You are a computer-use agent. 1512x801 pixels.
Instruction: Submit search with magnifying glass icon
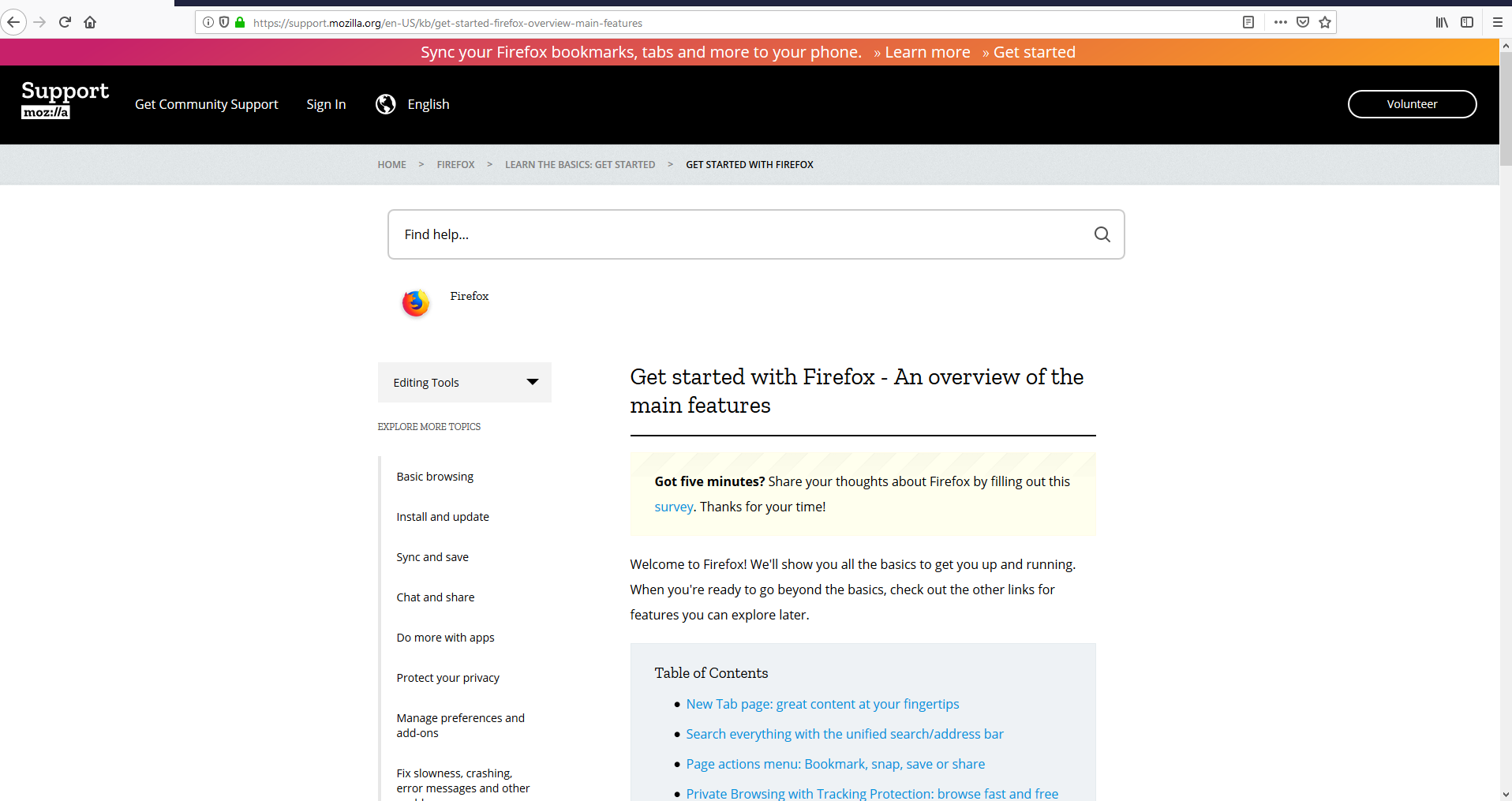pyautogui.click(x=1102, y=234)
